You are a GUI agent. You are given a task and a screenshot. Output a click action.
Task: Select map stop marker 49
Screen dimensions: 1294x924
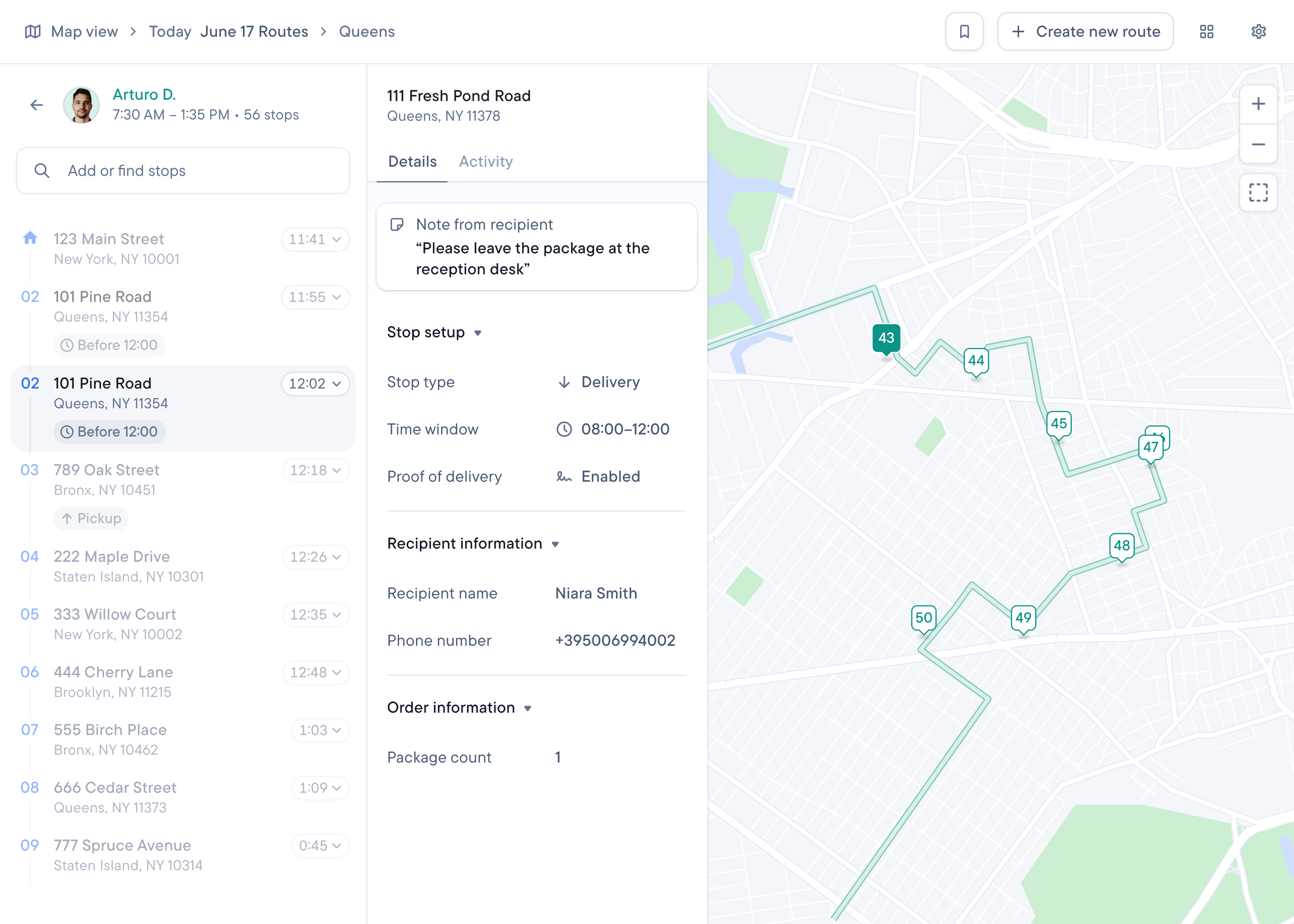point(1023,619)
